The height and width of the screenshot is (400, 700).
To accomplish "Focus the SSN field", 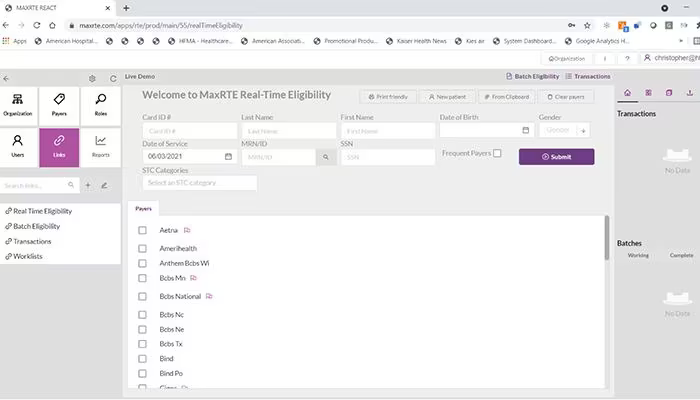I will pos(388,157).
